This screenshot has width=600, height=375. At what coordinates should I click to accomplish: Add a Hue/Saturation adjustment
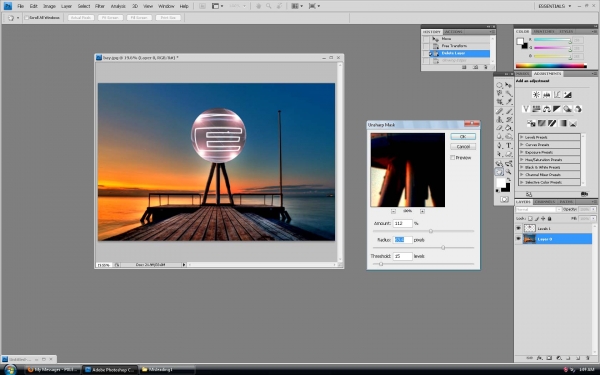point(536,109)
